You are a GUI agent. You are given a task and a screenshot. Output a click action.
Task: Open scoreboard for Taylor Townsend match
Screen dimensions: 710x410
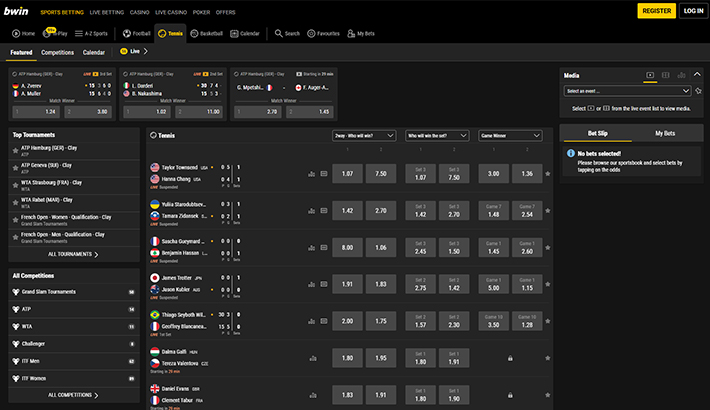324,174
